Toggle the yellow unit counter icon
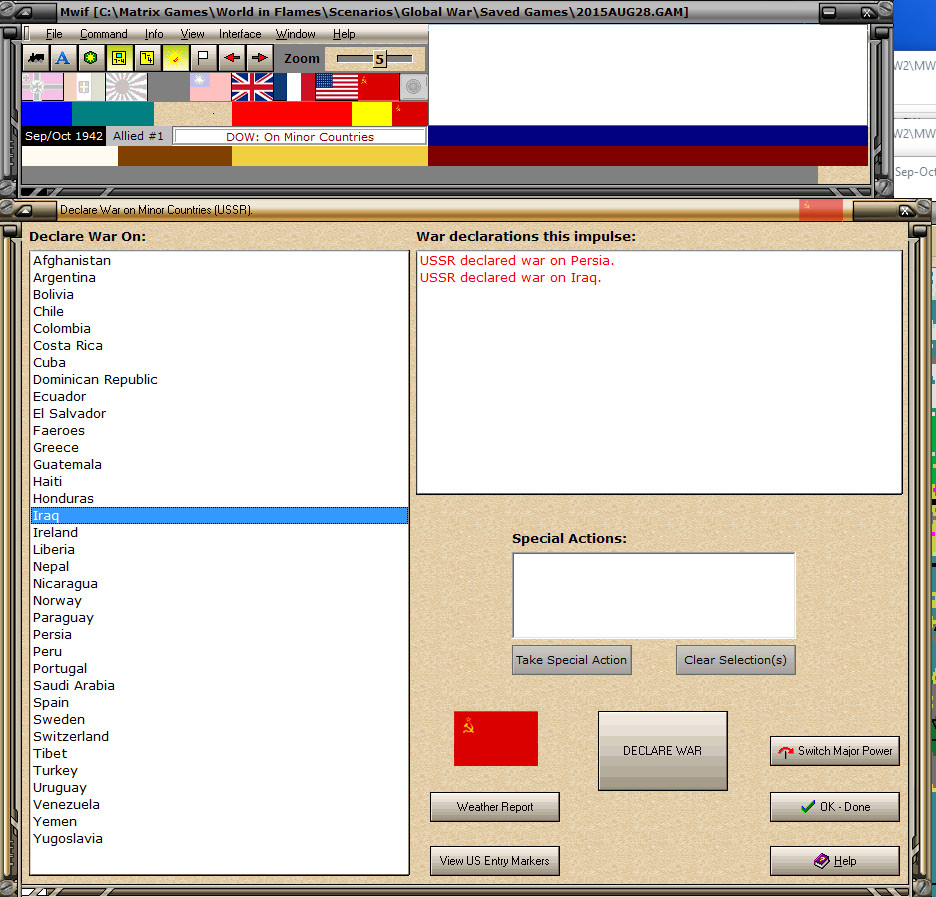 [119, 58]
